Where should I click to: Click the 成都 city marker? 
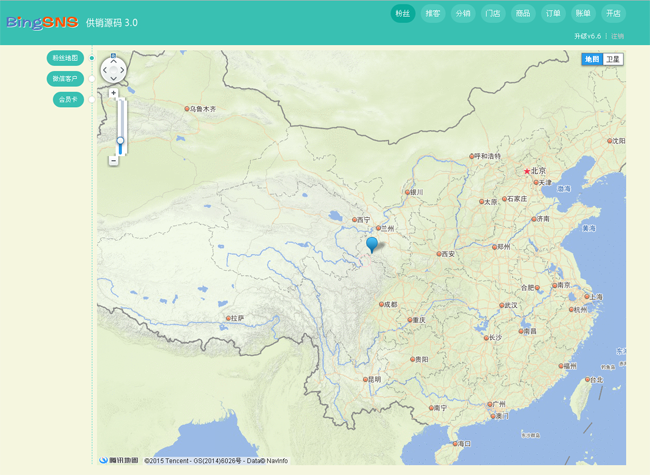pos(381,304)
